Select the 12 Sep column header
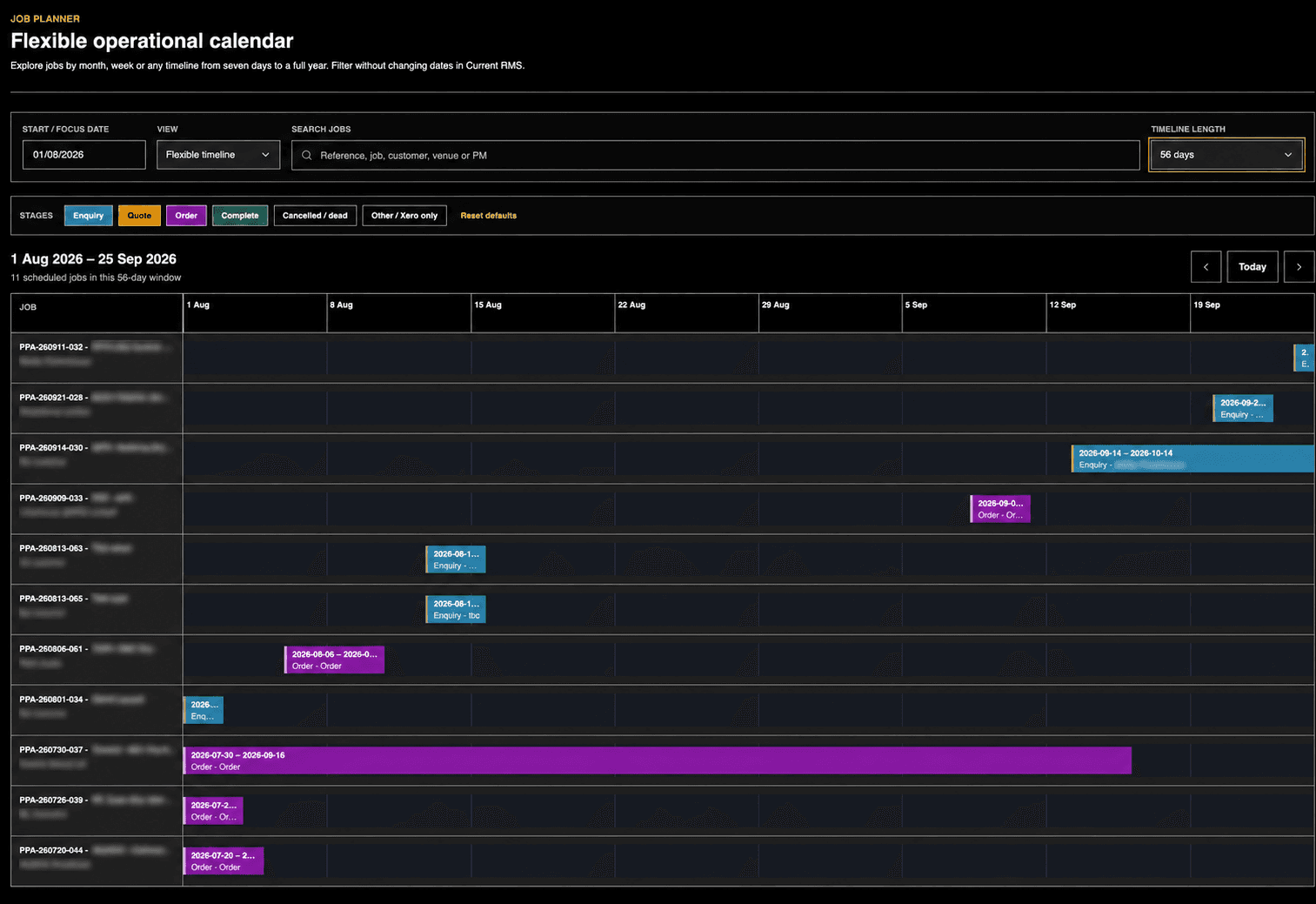The width and height of the screenshot is (1316, 904). click(1119, 313)
